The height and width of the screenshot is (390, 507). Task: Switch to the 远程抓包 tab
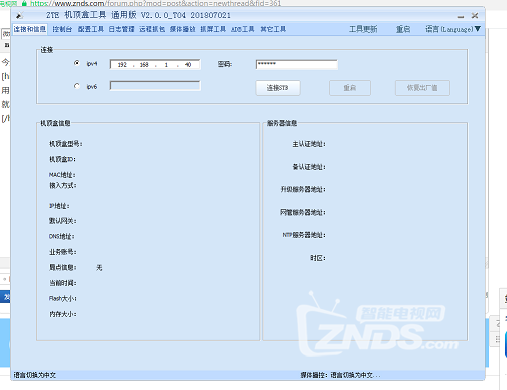click(x=152, y=29)
